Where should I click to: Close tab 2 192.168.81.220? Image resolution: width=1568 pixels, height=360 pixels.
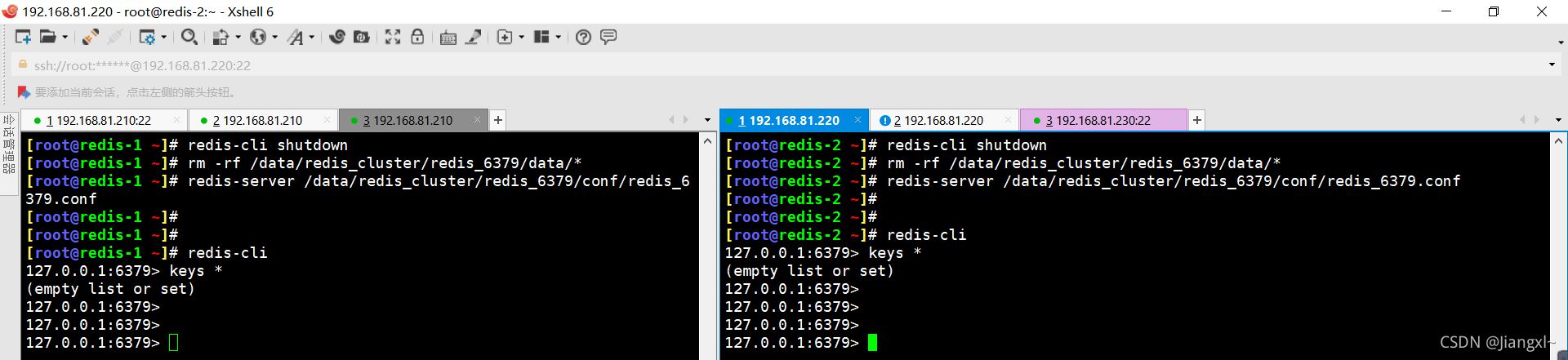[1008, 120]
